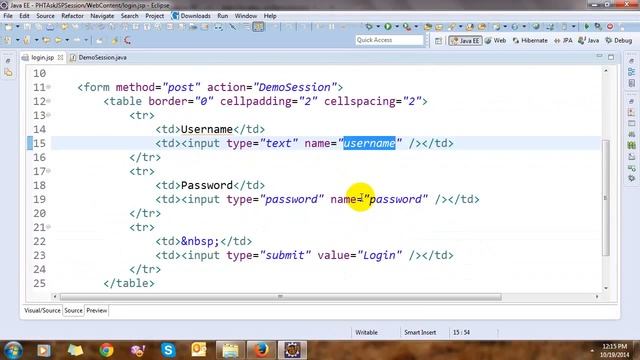Click the Run External Tools icon
This screenshot has width=640, height=360.
click(407, 27)
